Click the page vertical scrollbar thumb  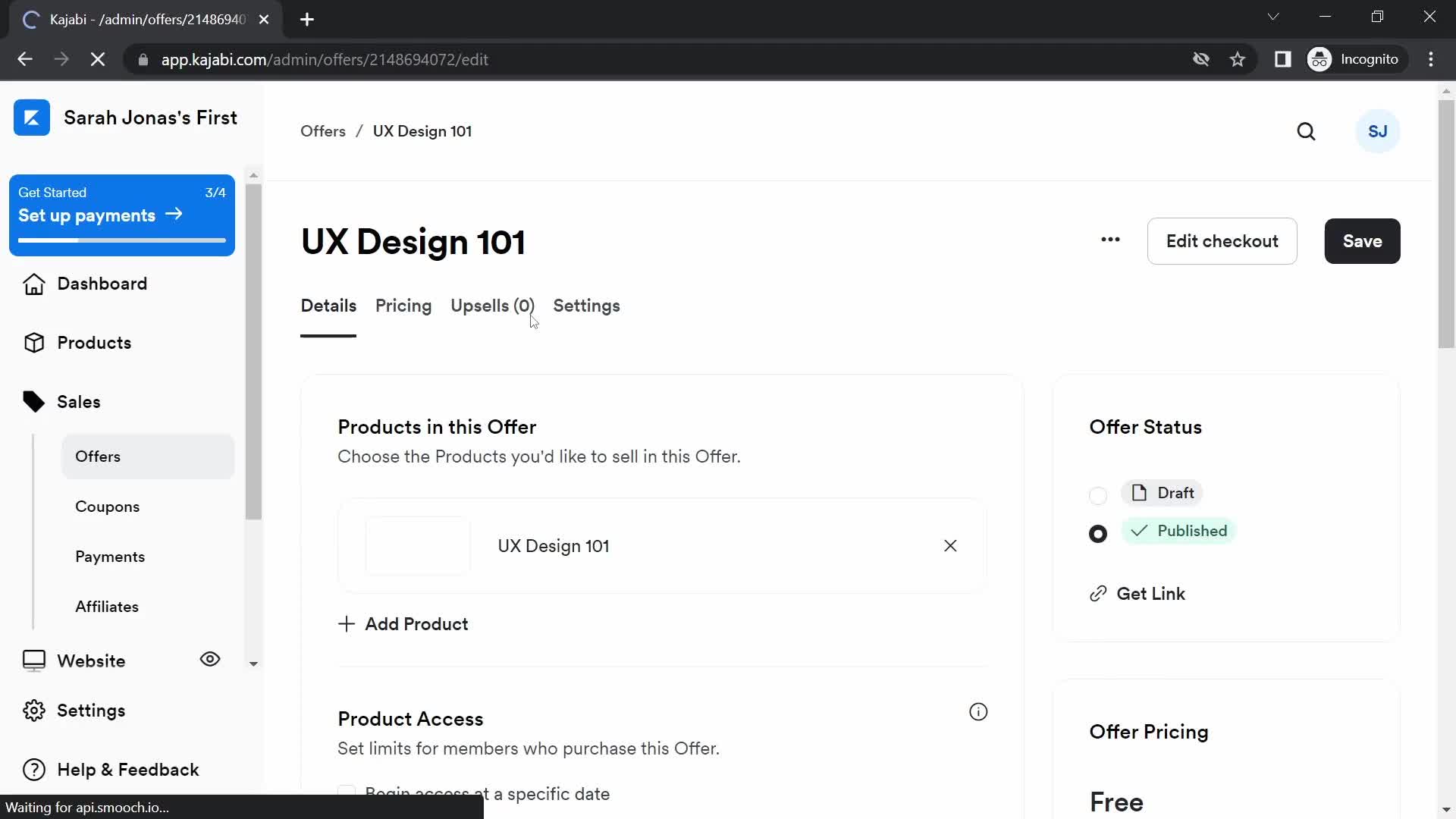coord(1446,224)
